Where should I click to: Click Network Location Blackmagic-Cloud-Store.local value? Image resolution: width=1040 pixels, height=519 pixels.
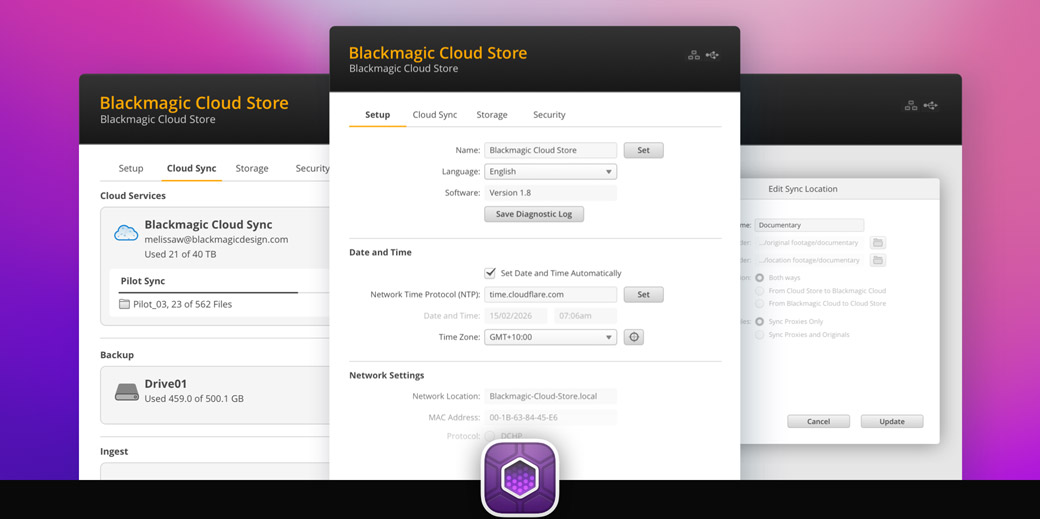tap(551, 396)
